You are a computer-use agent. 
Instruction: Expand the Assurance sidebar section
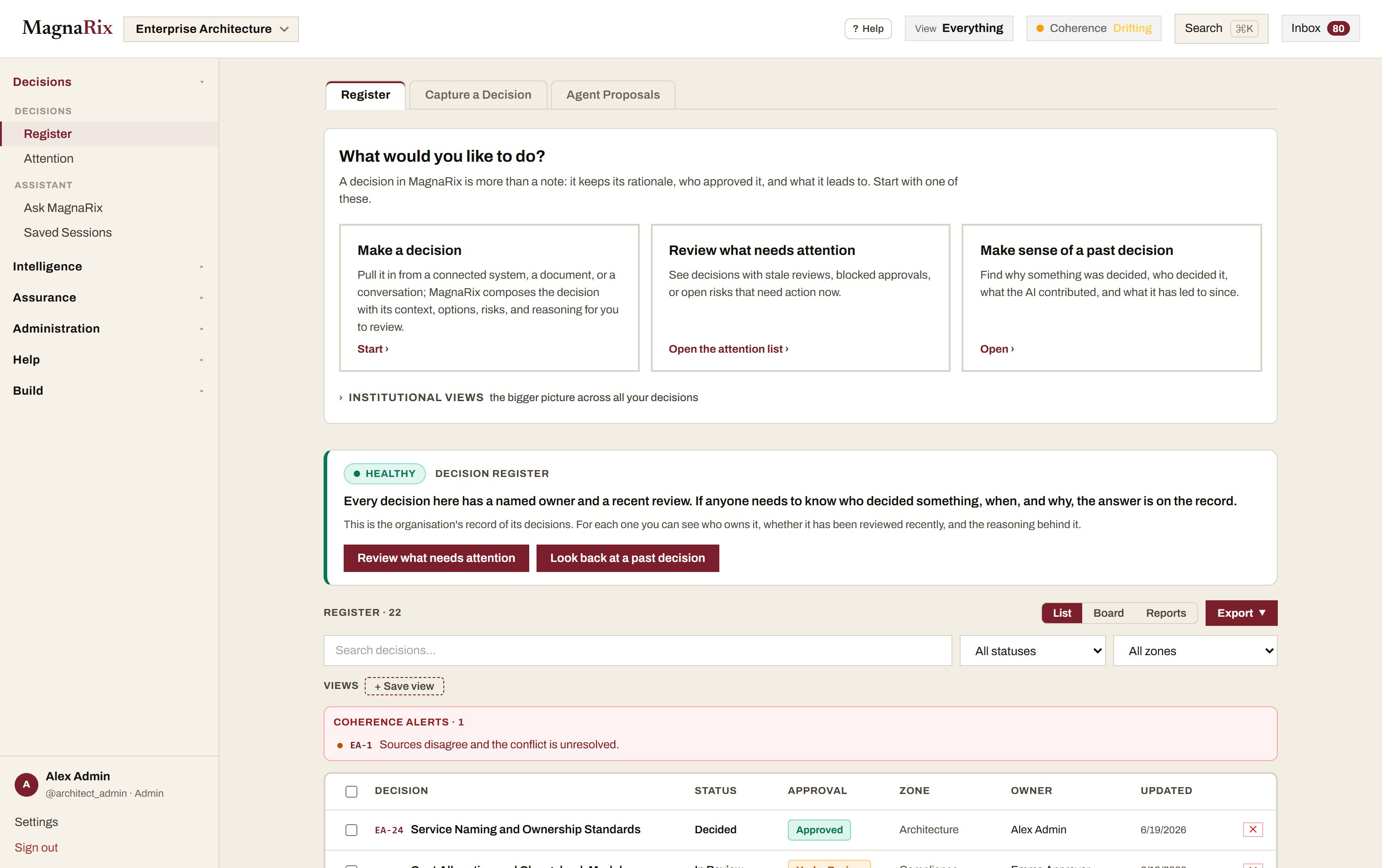click(109, 297)
